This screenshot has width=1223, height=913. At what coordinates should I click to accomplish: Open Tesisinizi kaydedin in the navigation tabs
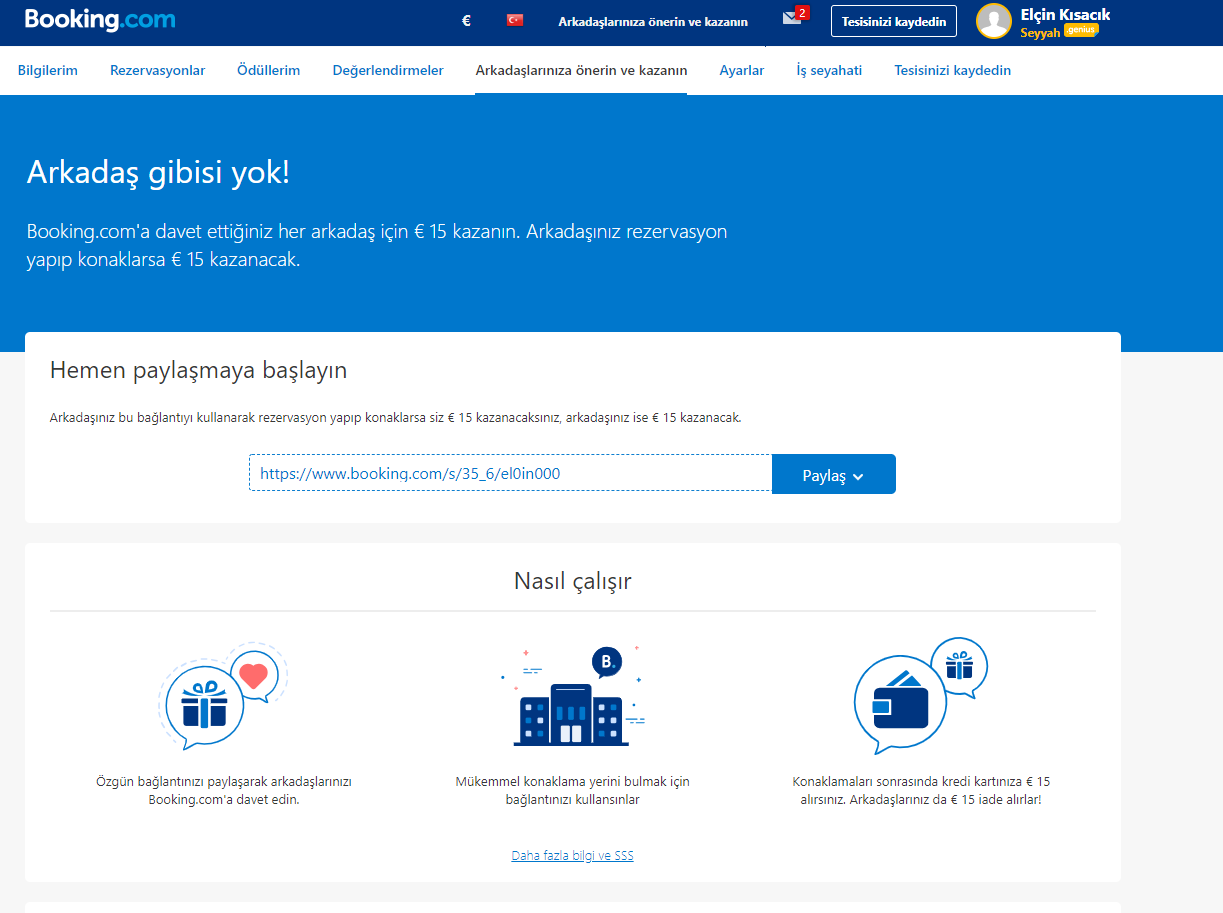pyautogui.click(x=953, y=70)
